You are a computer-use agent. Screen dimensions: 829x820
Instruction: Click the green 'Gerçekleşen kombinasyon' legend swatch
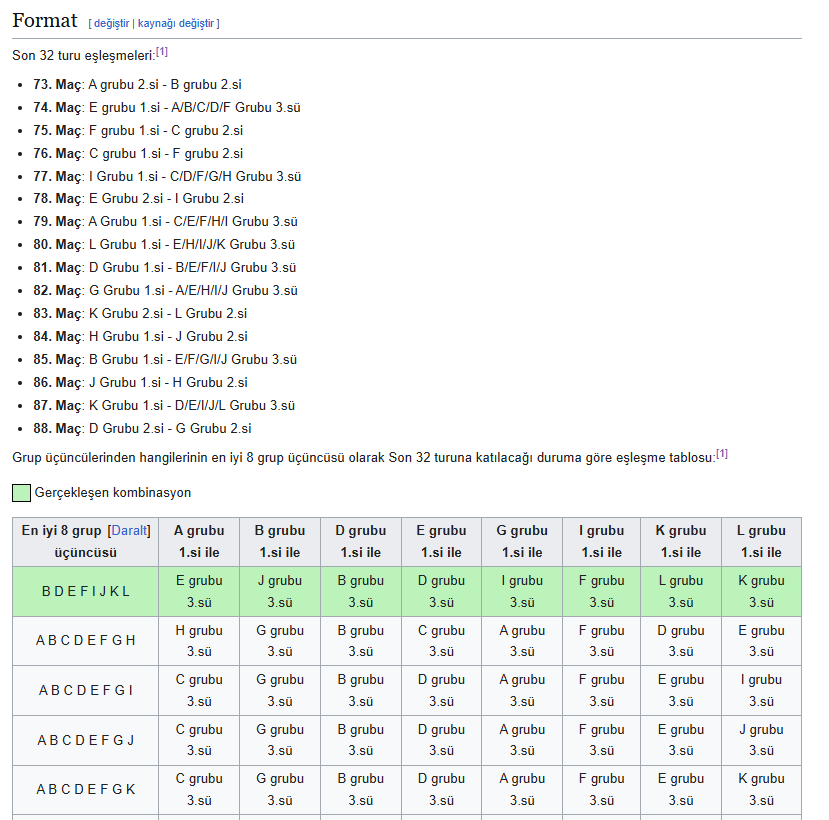point(21,493)
